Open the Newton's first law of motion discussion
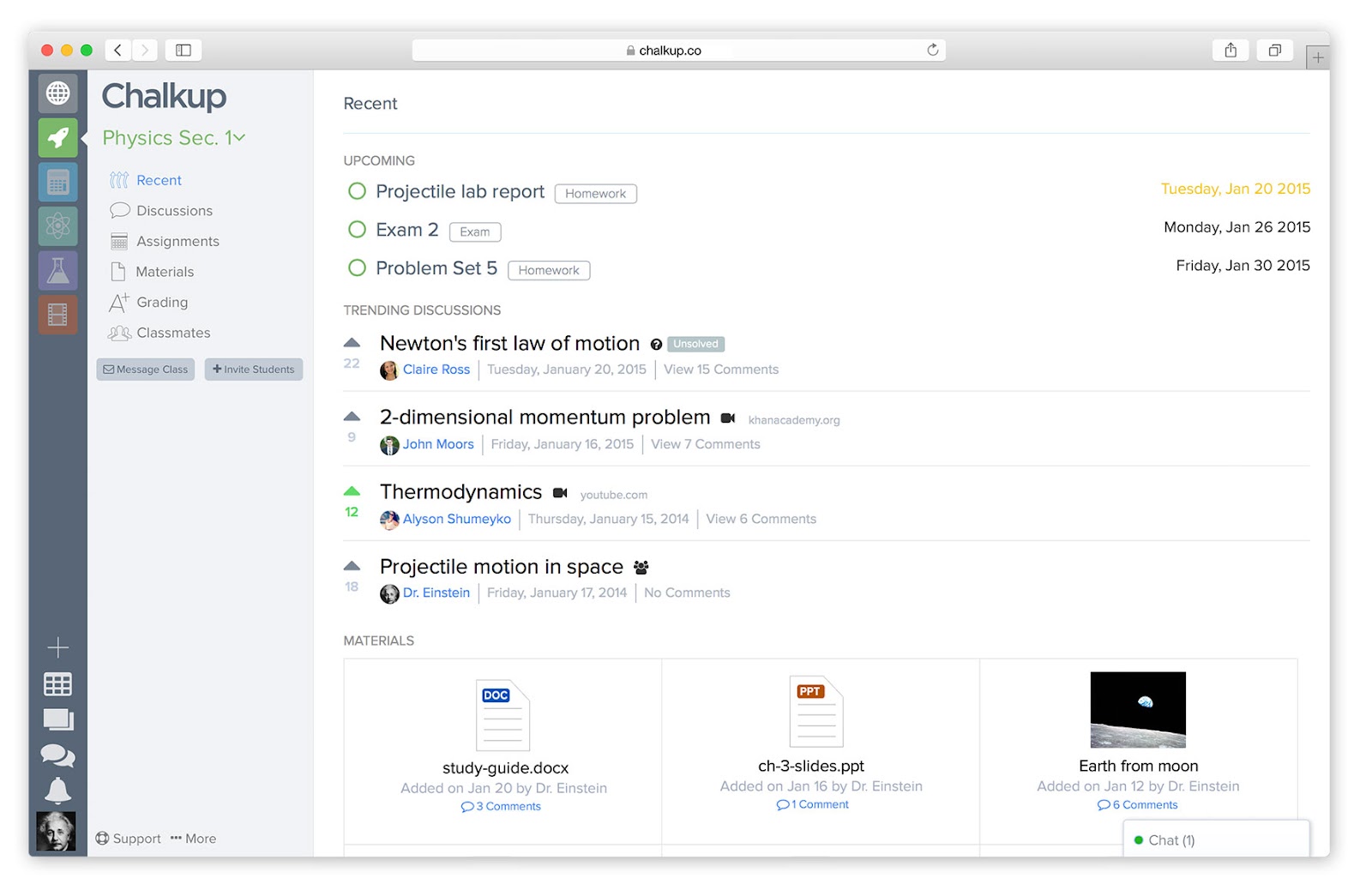The width and height of the screenshot is (1372, 896). point(509,344)
